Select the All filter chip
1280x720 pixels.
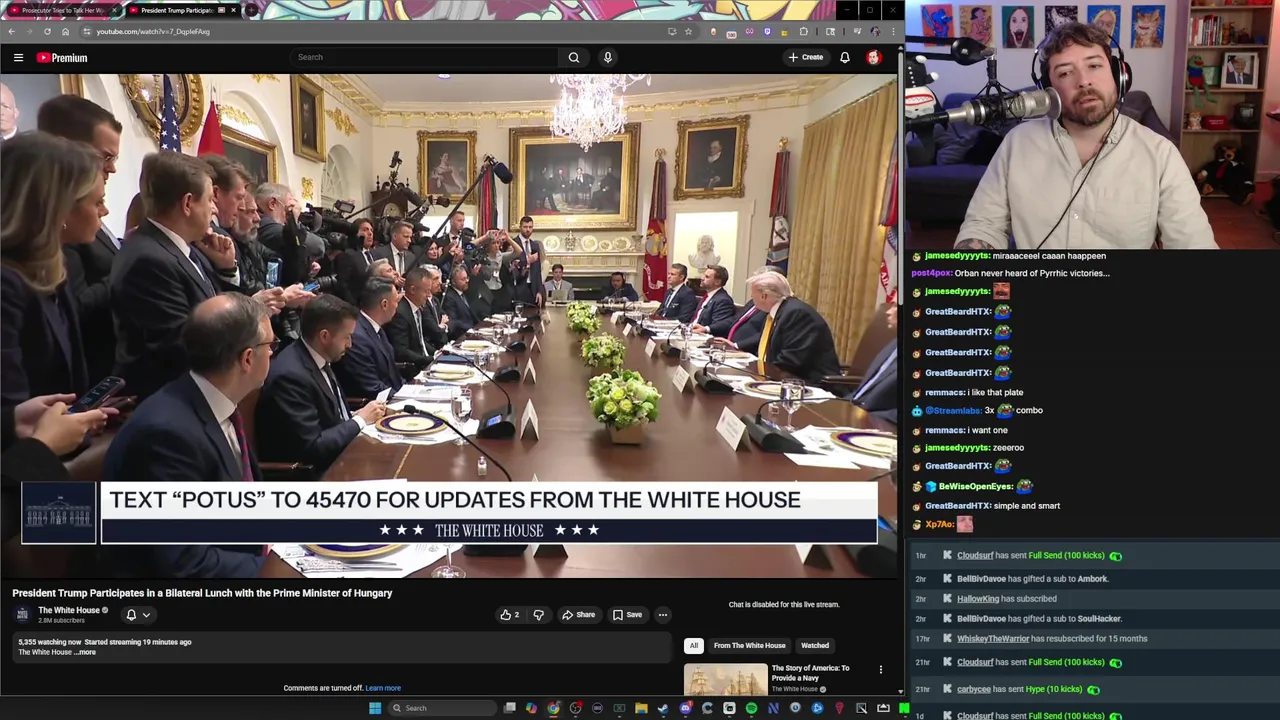694,645
